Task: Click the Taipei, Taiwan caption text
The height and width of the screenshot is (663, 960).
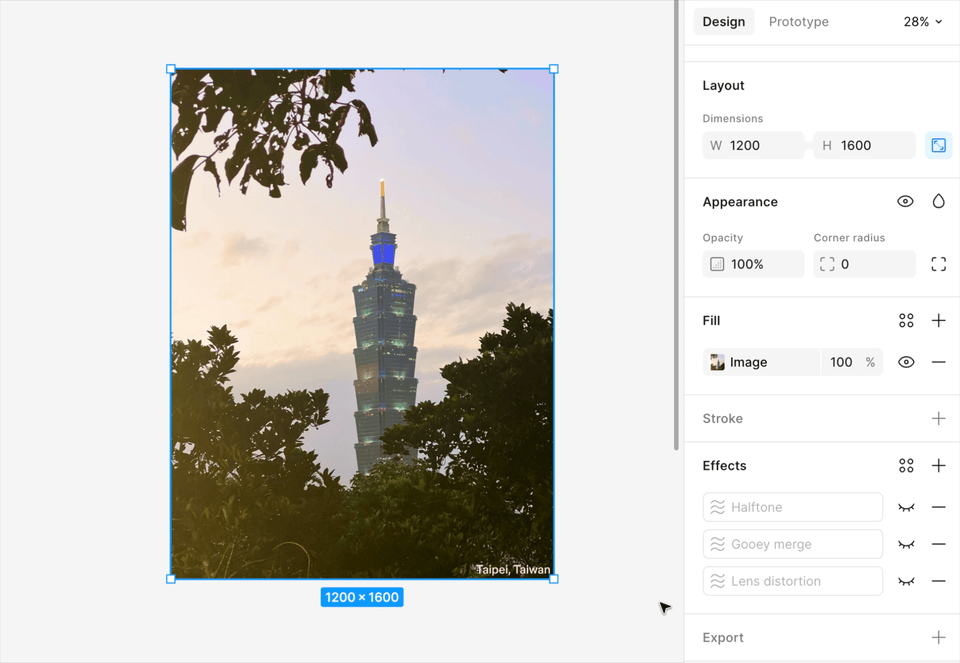Action: [513, 569]
